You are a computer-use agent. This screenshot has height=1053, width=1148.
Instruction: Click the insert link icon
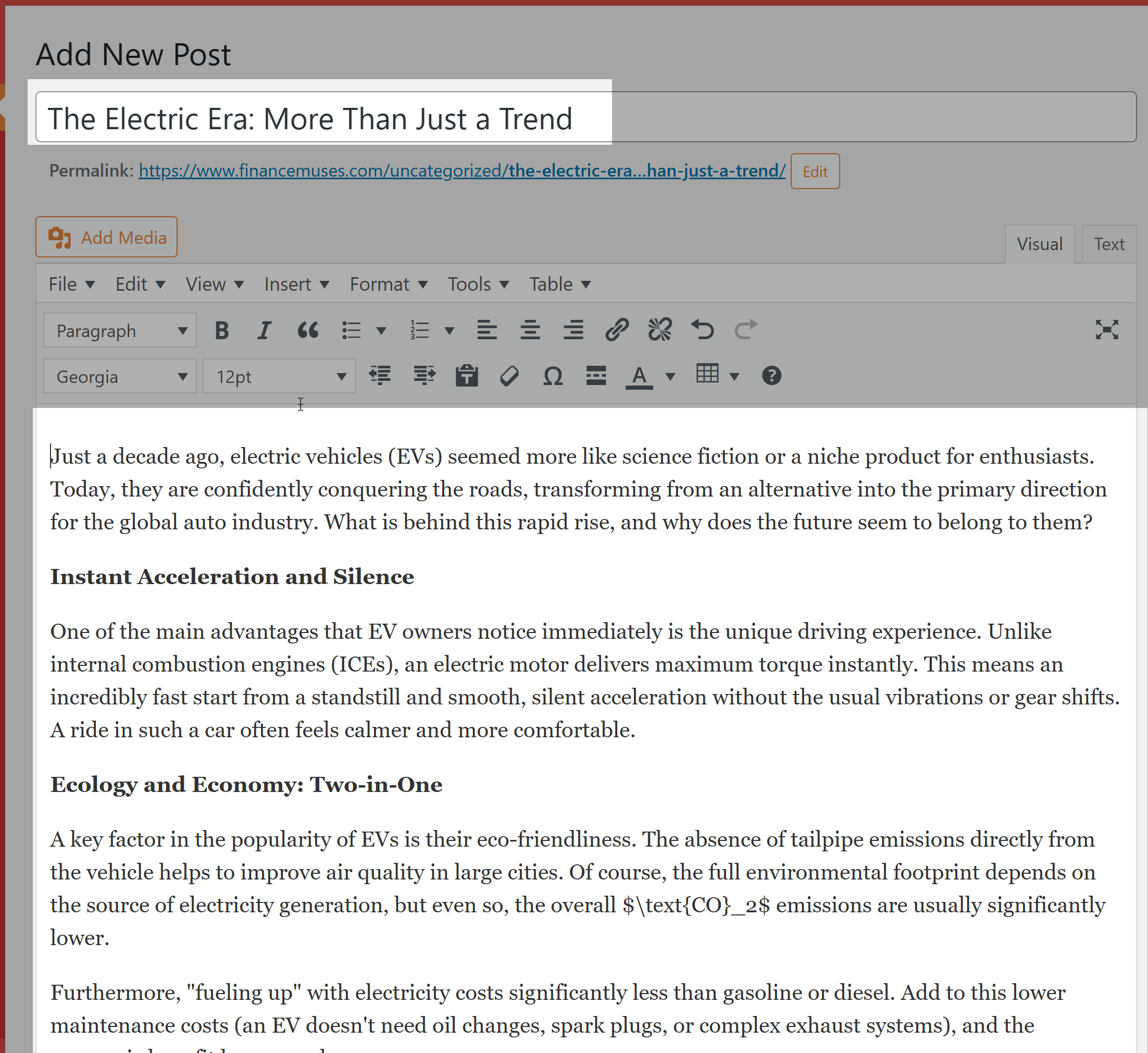(x=616, y=330)
